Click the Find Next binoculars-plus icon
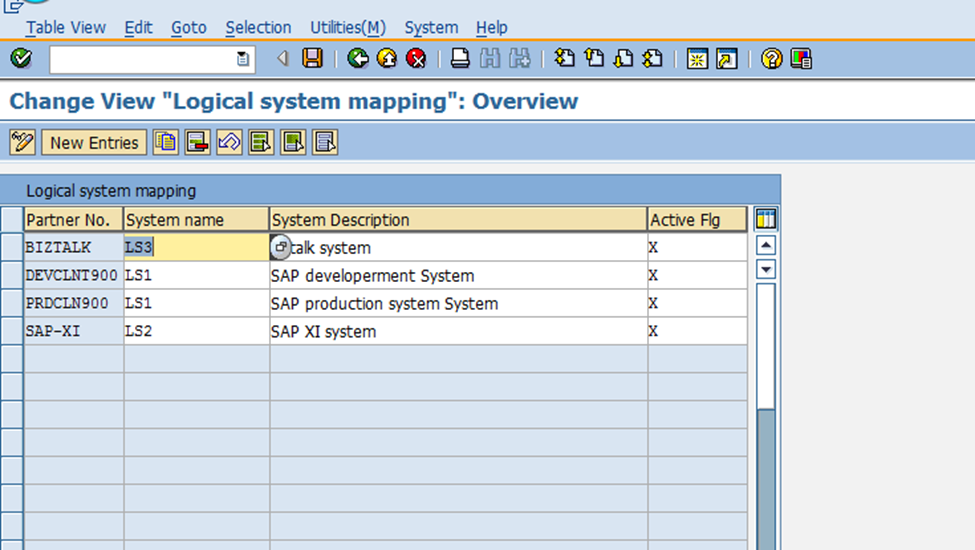The width and height of the screenshot is (975, 550). (x=520, y=59)
